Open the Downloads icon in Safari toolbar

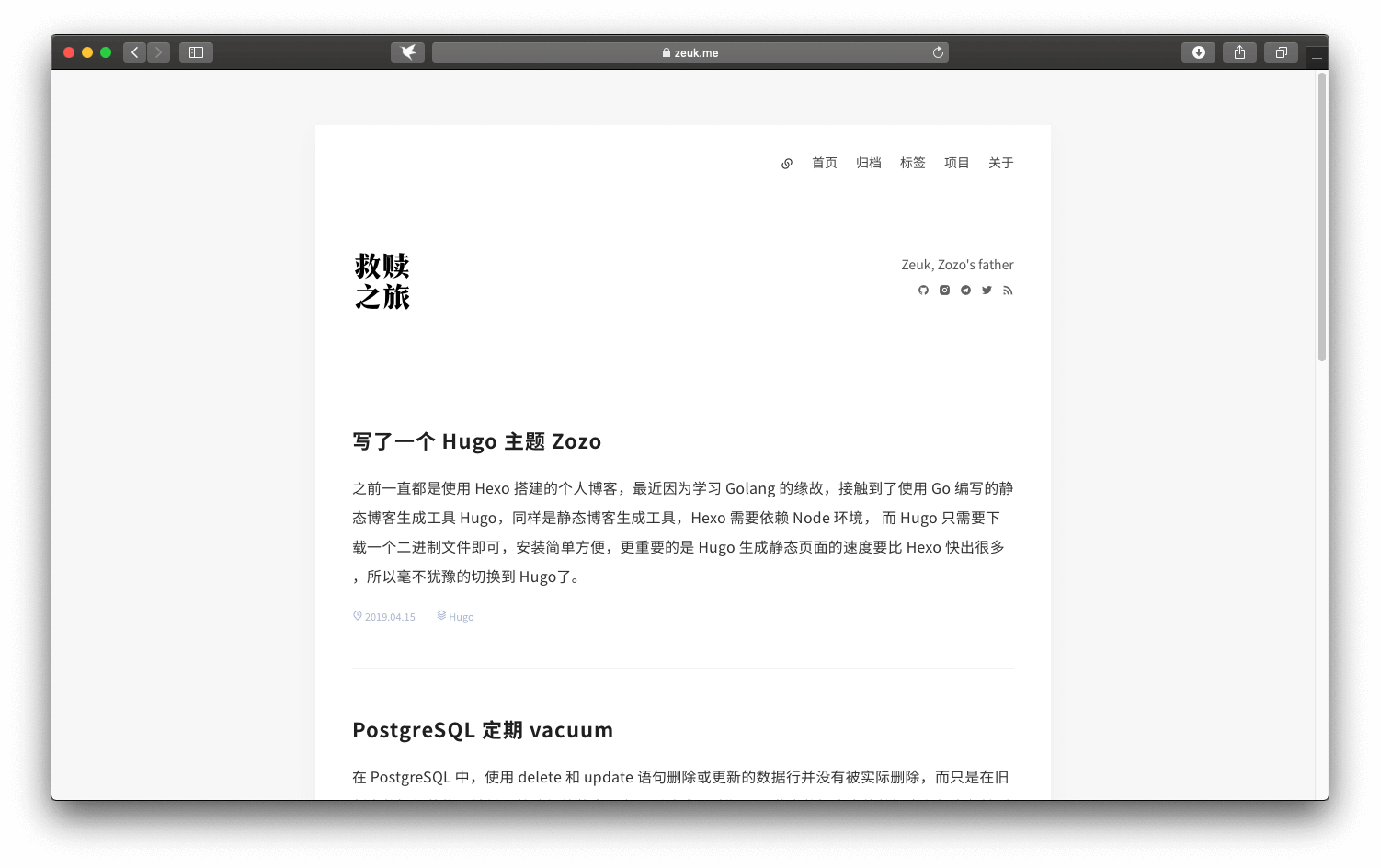[1198, 52]
